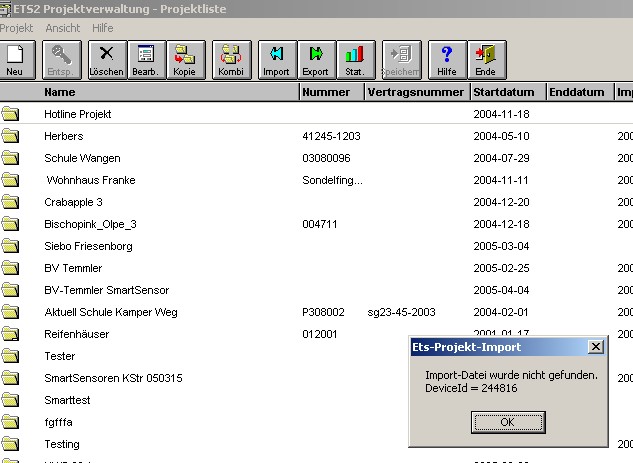This screenshot has height=463, width=633.
Task: Open the Hilfe menu in menu bar
Action: pyautogui.click(x=103, y=28)
